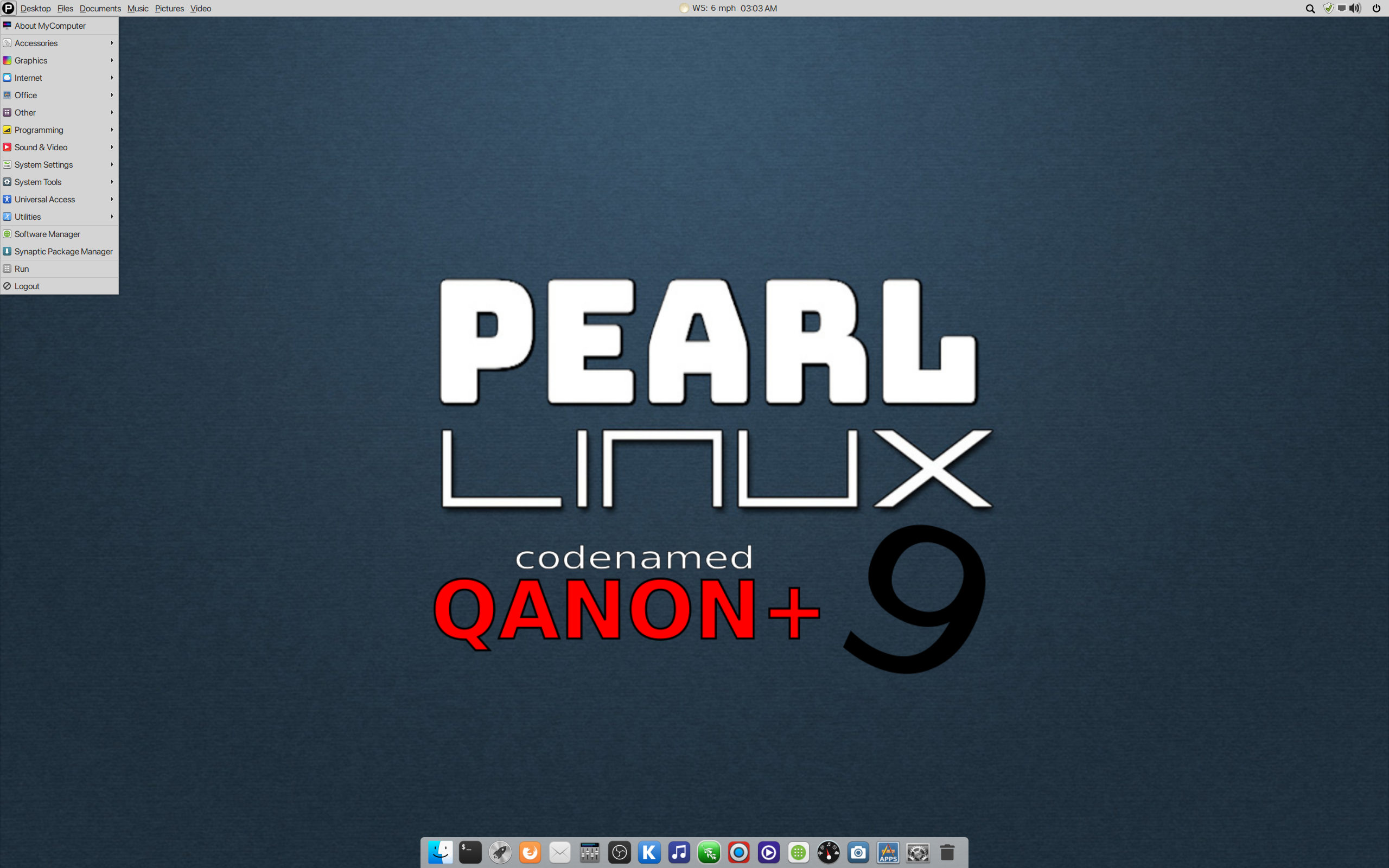This screenshot has width=1389, height=868.
Task: Select Logout from the menu
Action: pos(59,286)
